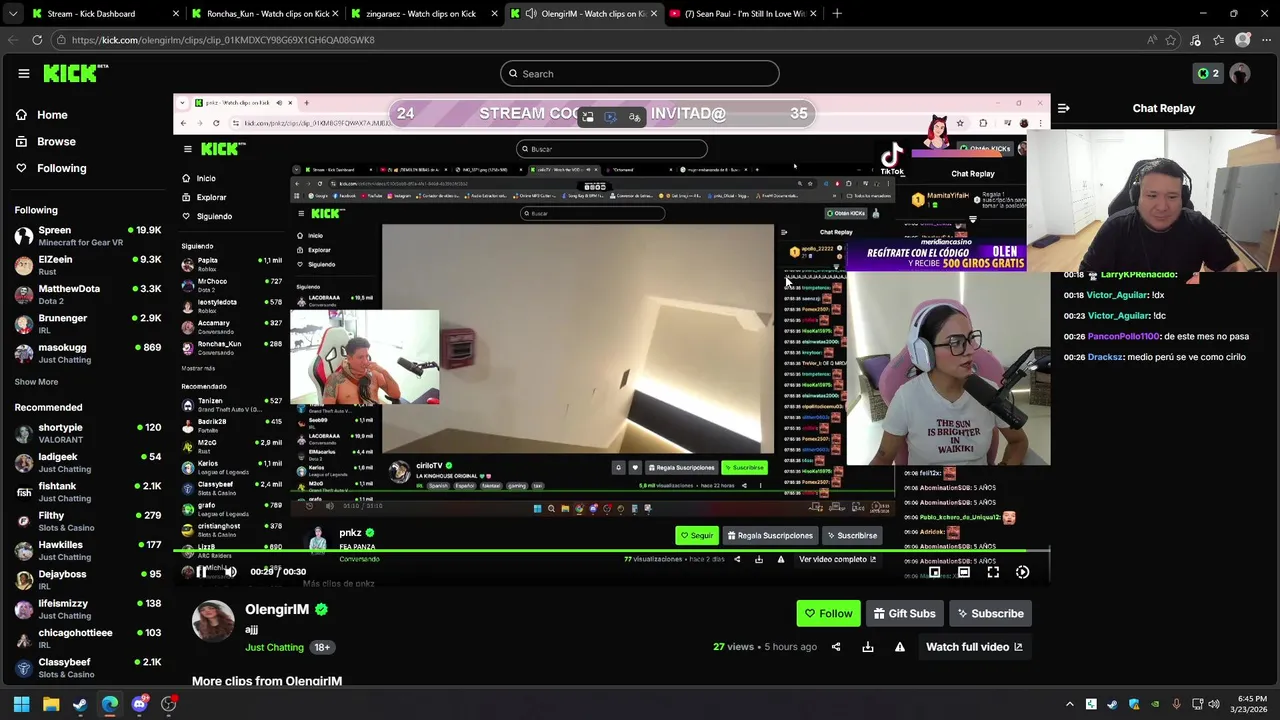Reload the current page
The image size is (1280, 720).
(37, 40)
